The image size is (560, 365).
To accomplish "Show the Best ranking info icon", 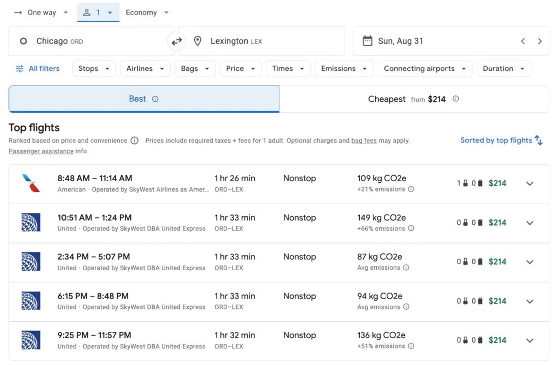I will 155,99.
